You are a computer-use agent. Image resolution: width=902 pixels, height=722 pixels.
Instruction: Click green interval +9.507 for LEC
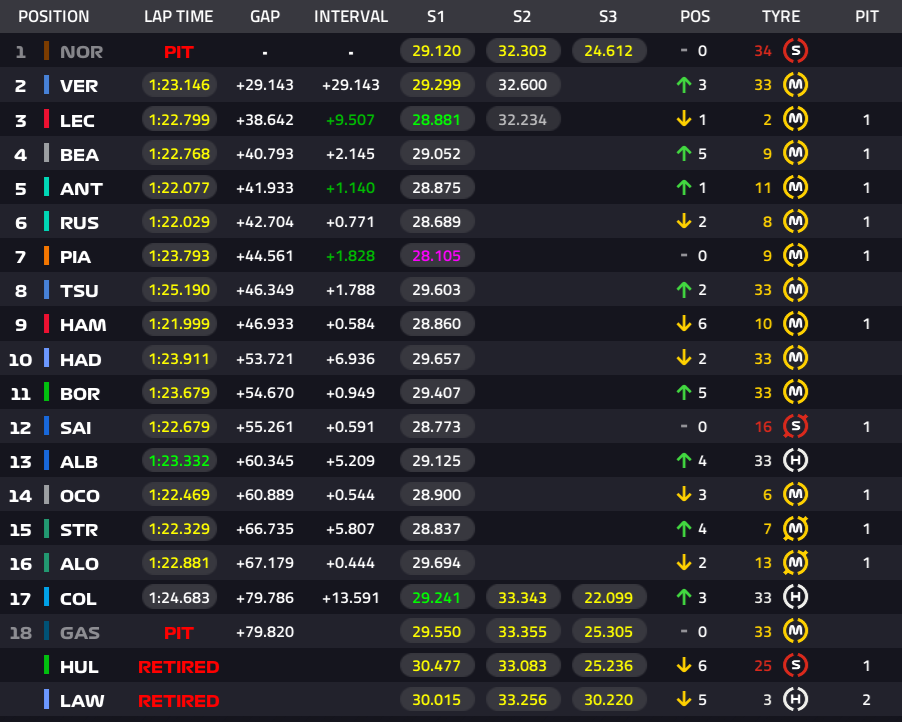(x=350, y=120)
